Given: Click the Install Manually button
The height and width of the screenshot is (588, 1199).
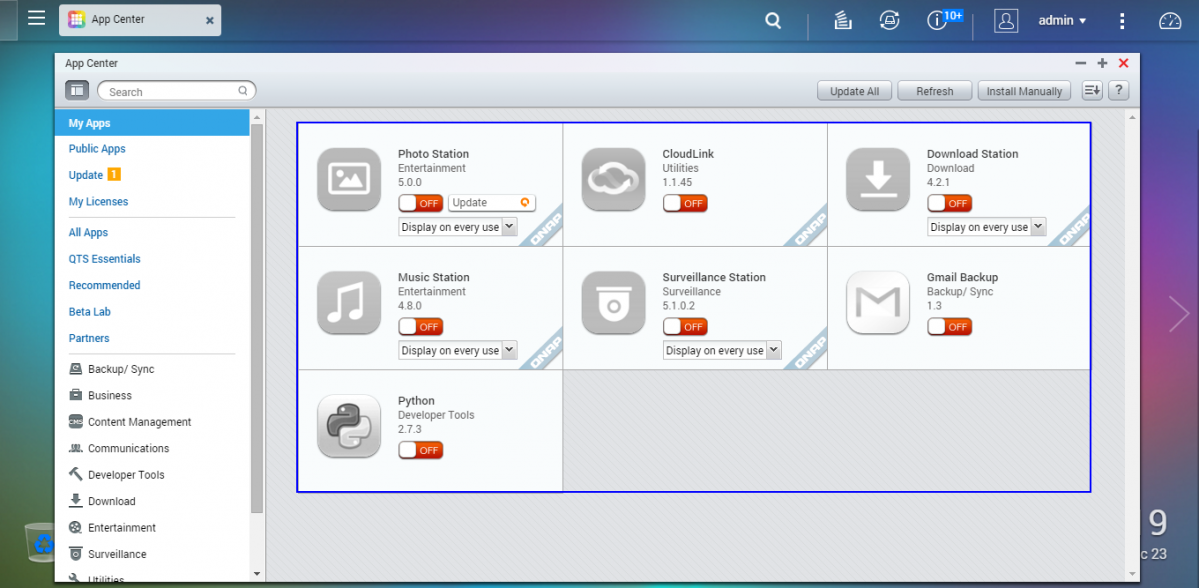Looking at the screenshot, I should point(1024,91).
